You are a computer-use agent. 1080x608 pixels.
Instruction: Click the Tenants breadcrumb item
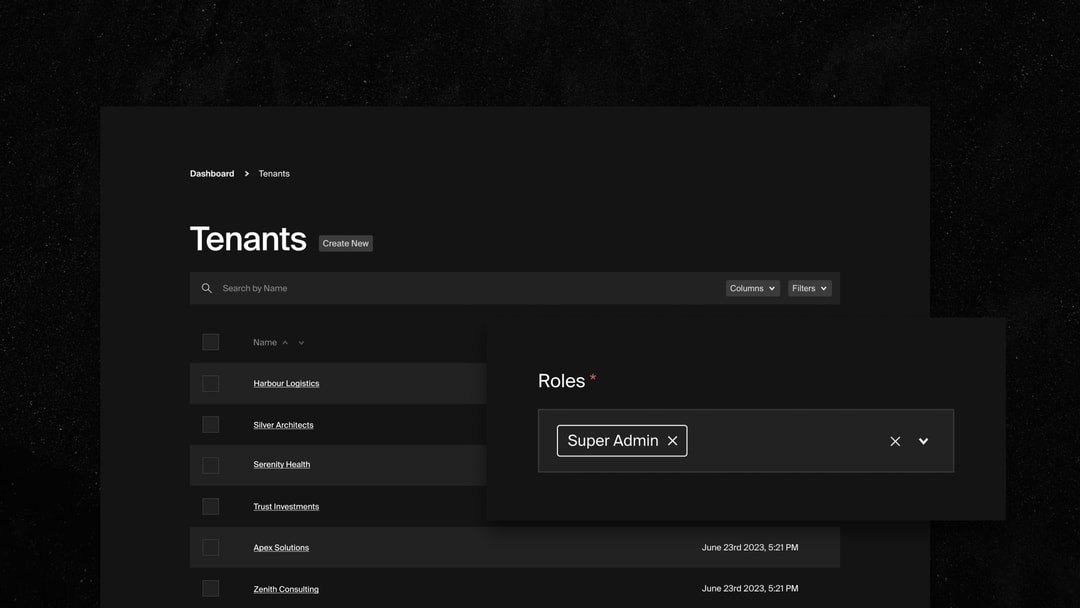pos(274,173)
